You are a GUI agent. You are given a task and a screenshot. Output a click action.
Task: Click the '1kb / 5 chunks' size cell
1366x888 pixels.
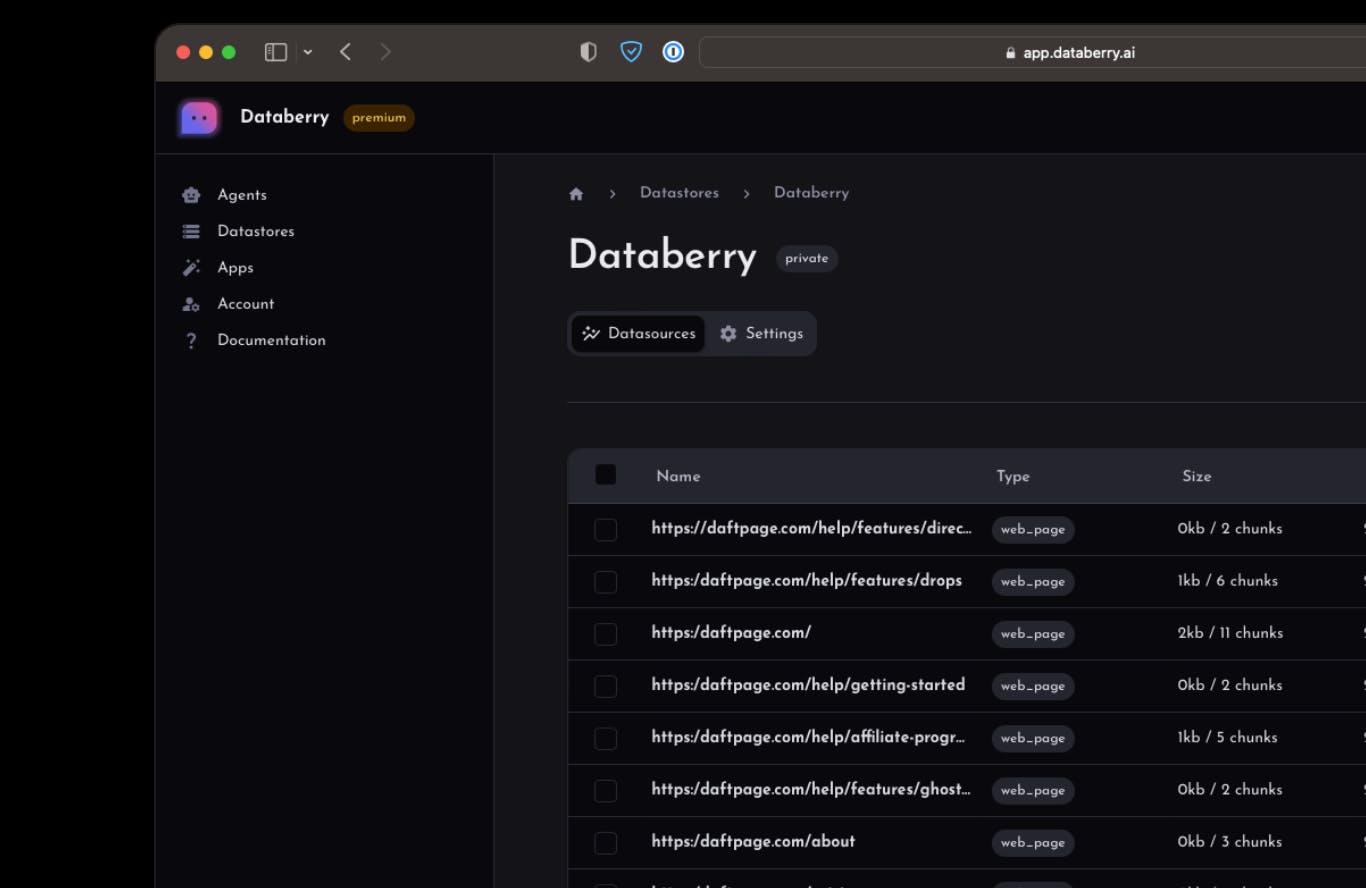(x=1227, y=737)
